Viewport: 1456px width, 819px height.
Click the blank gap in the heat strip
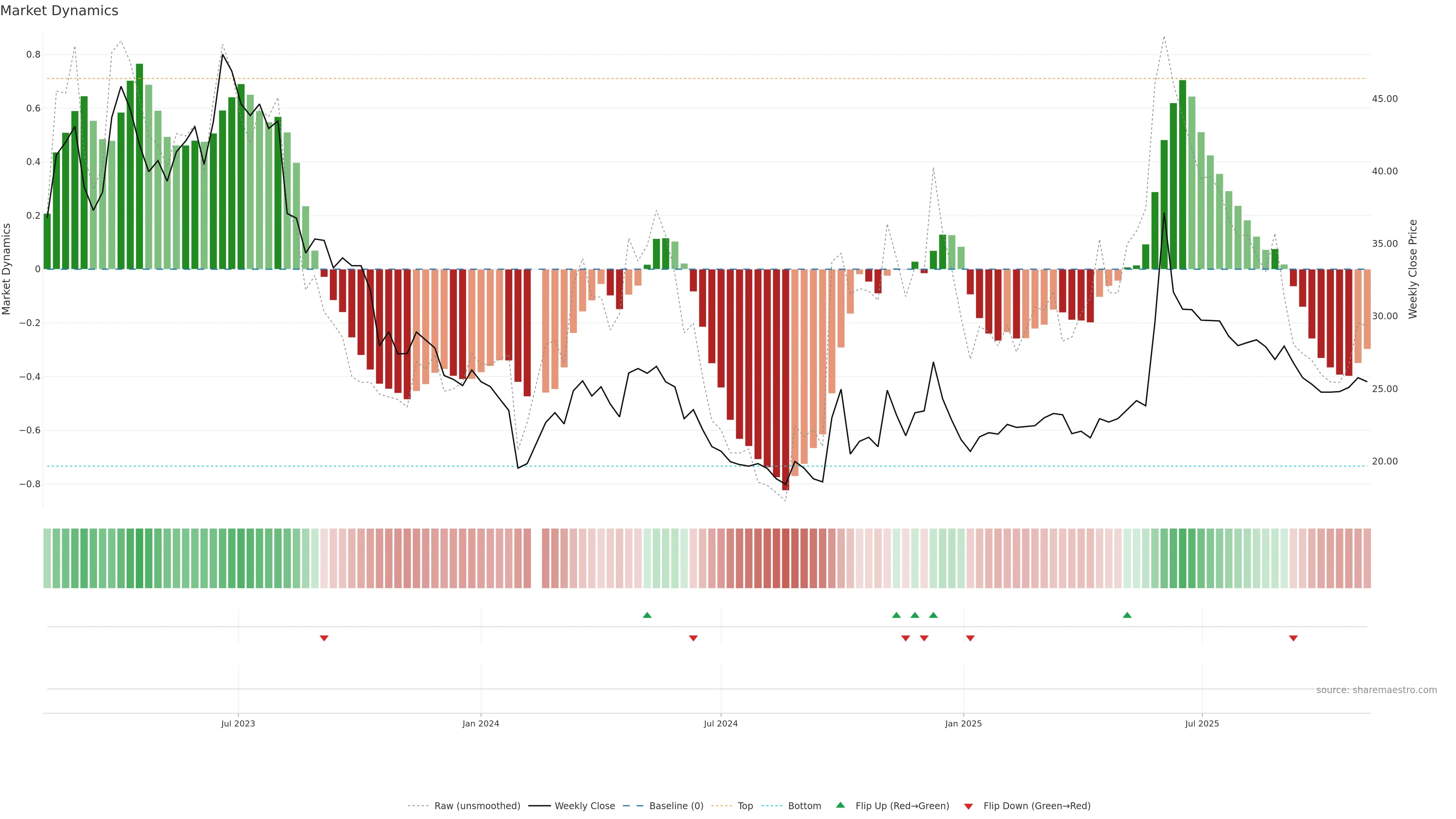(537, 558)
